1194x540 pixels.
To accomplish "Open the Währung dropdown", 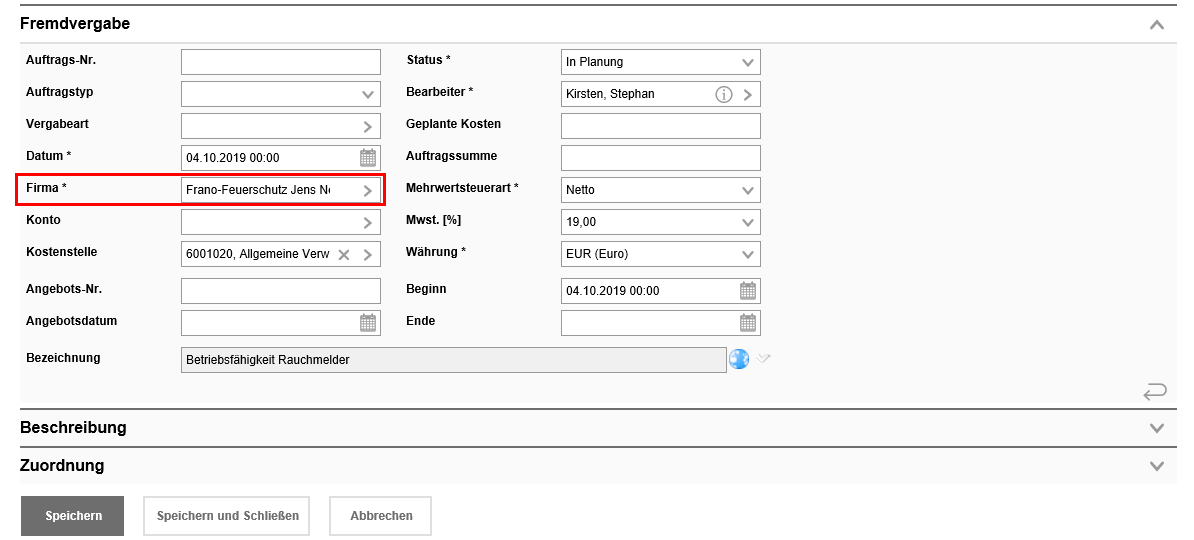I will [x=748, y=255].
